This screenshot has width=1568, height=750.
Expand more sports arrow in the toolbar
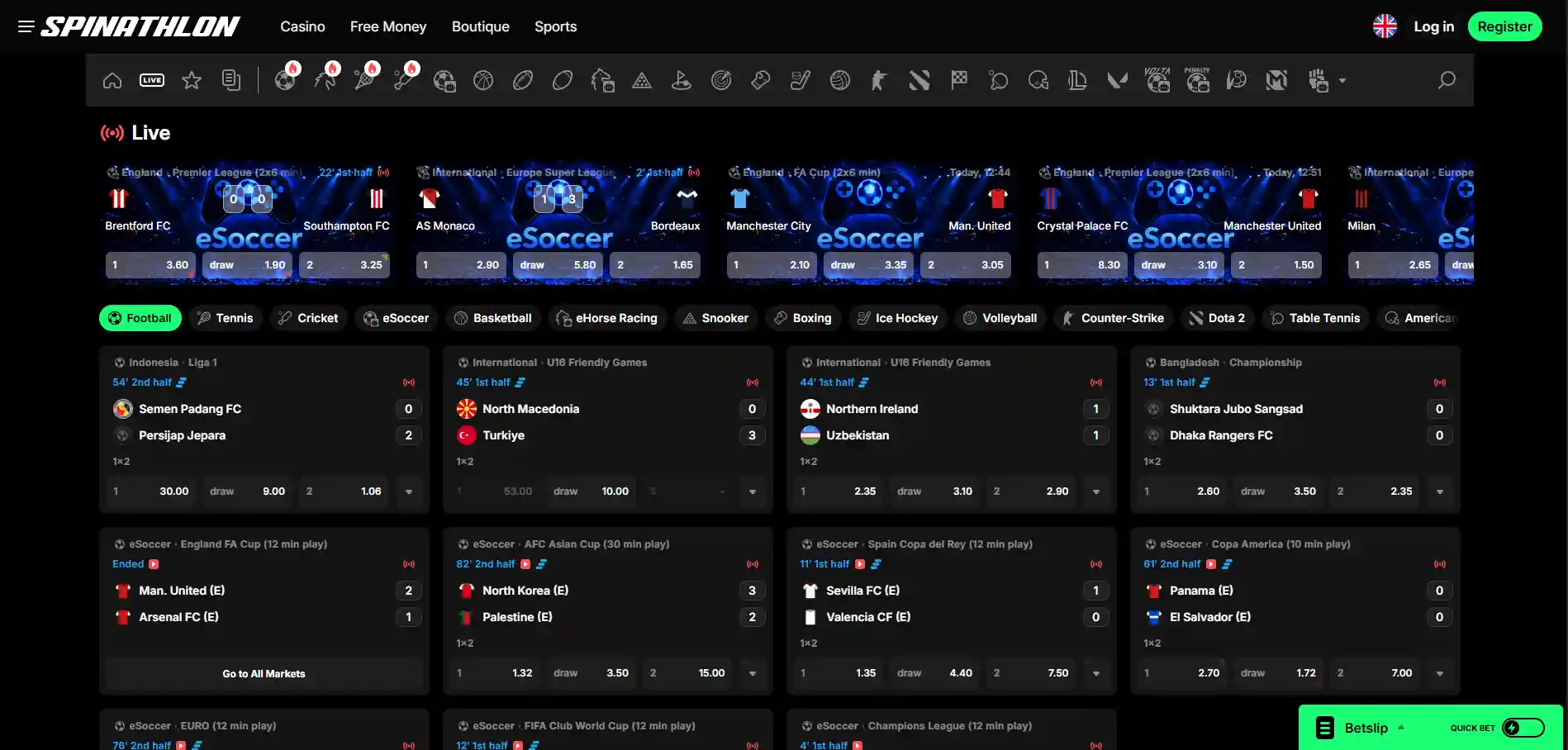pyautogui.click(x=1342, y=80)
